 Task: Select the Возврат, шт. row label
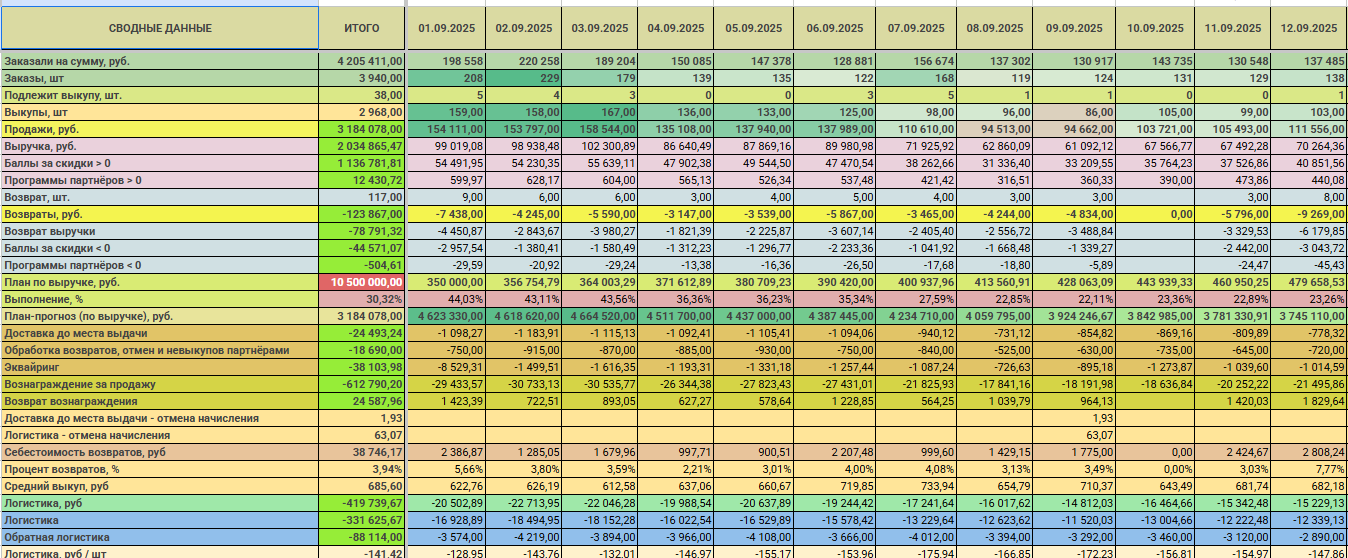coord(160,197)
